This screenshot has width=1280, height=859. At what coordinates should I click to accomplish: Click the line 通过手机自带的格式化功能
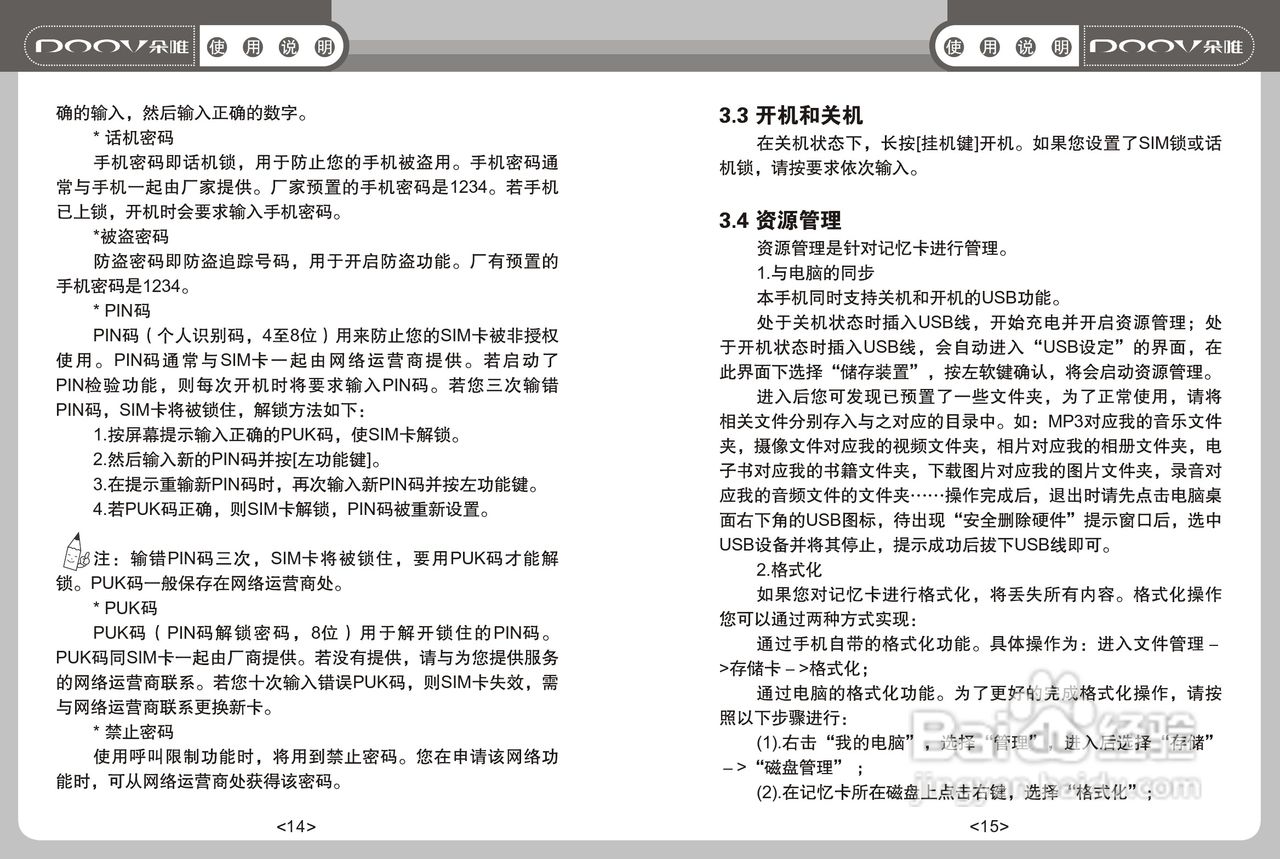(x=989, y=644)
